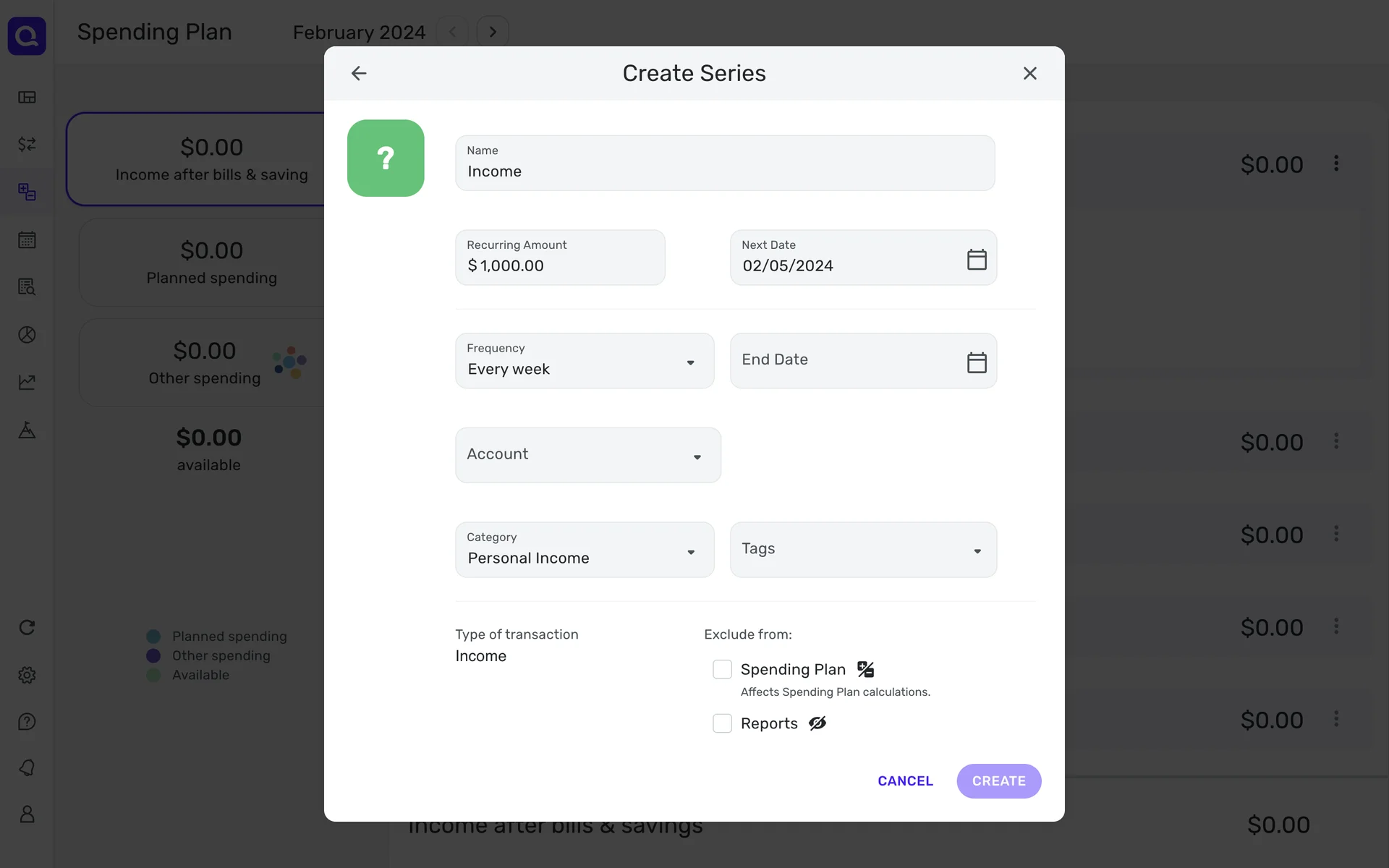1389x868 pixels.
Task: Enable exclude from Spending Plan checkbox
Action: click(722, 669)
